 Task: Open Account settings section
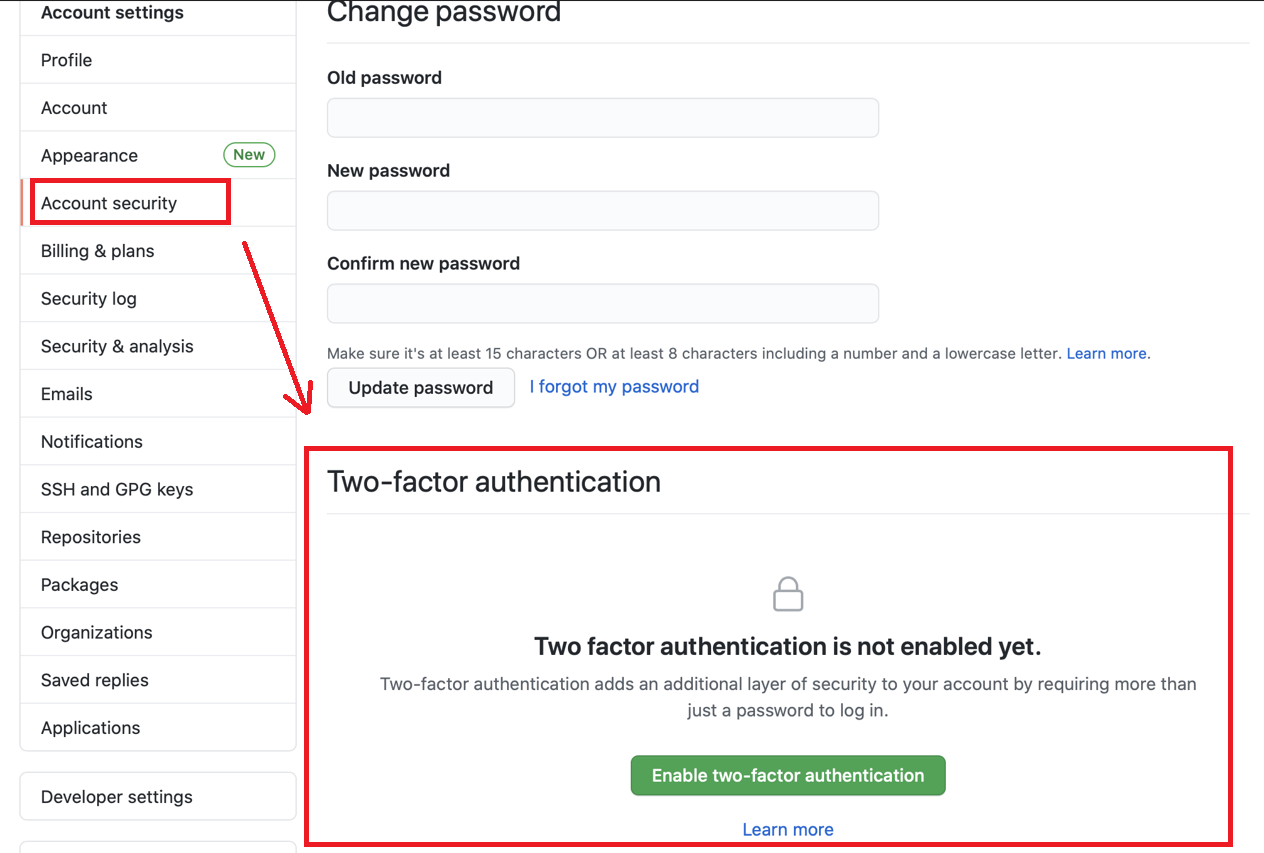pyautogui.click(x=111, y=13)
